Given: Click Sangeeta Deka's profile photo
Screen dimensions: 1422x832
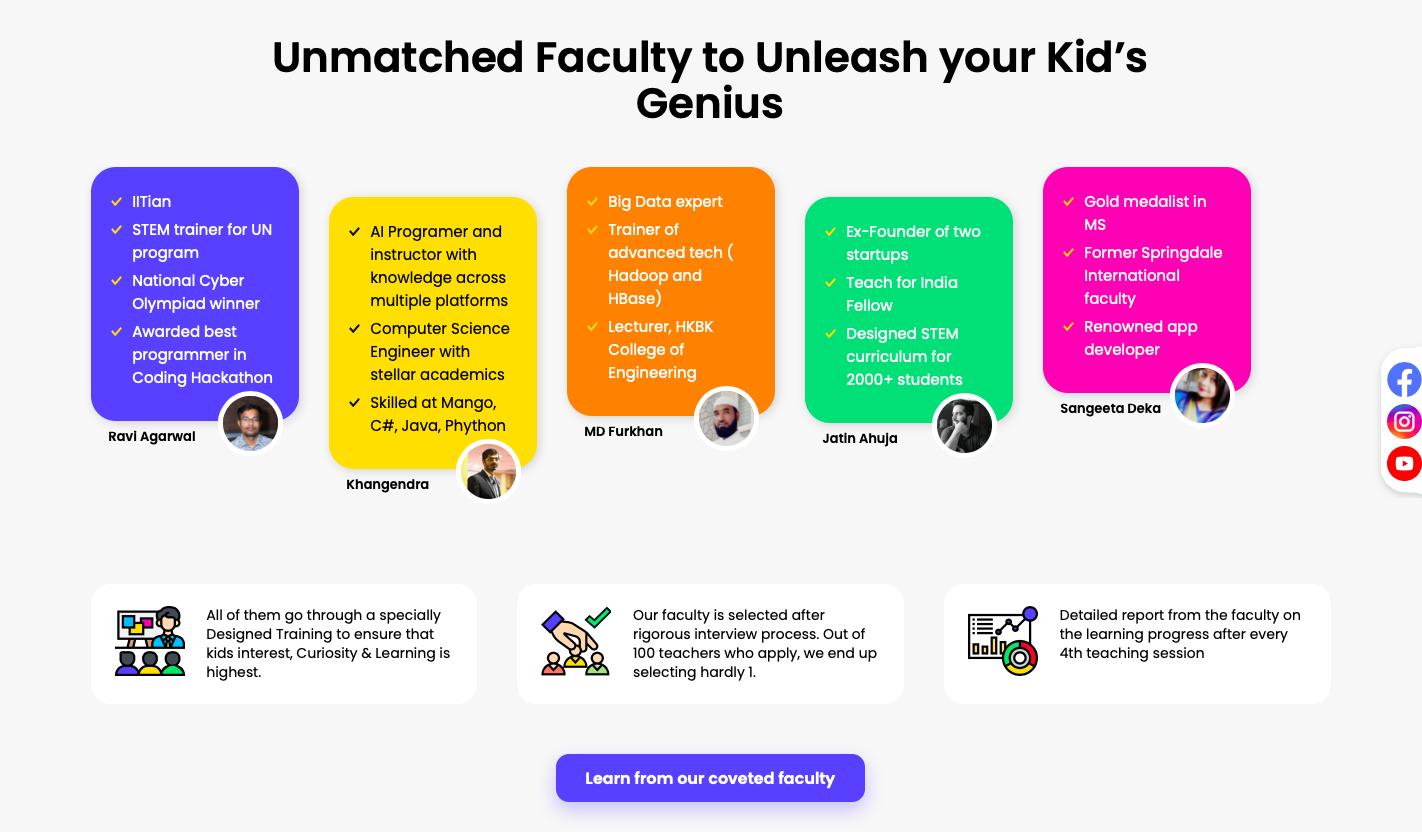Looking at the screenshot, I should pos(1202,394).
